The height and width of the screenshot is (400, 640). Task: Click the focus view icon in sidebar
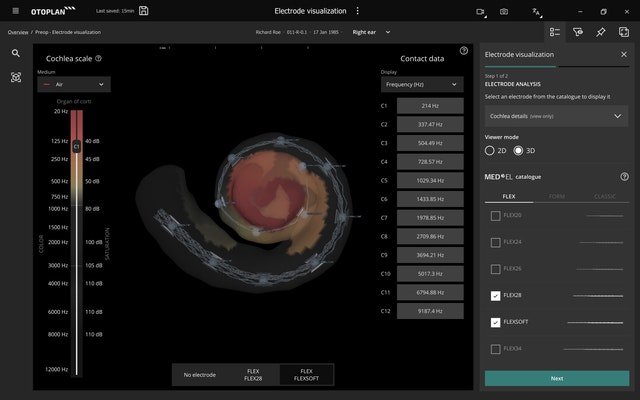coord(16,77)
